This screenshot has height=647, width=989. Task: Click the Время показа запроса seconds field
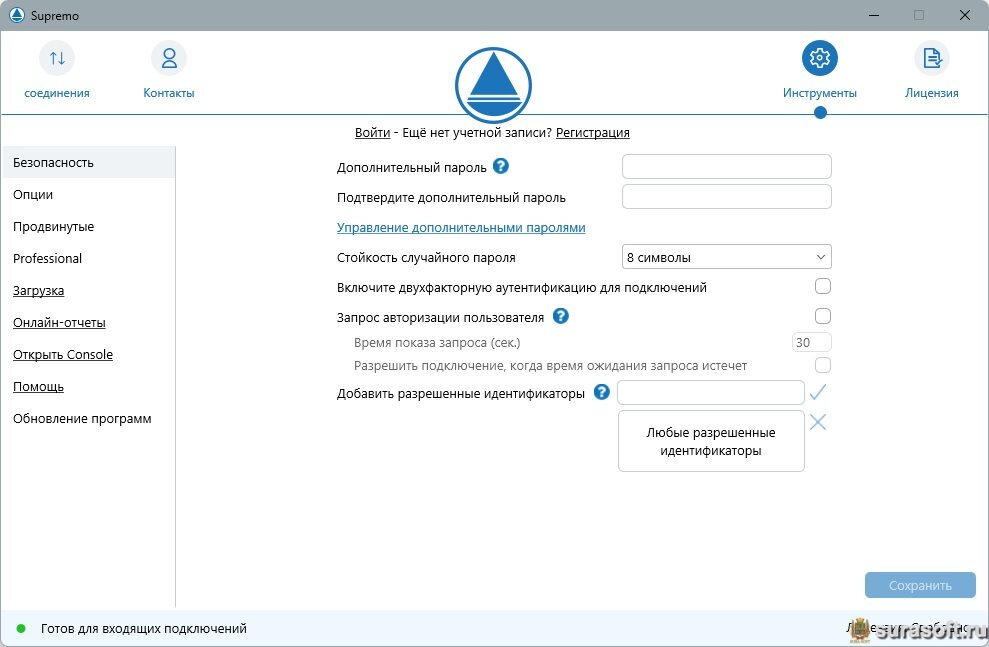point(812,342)
